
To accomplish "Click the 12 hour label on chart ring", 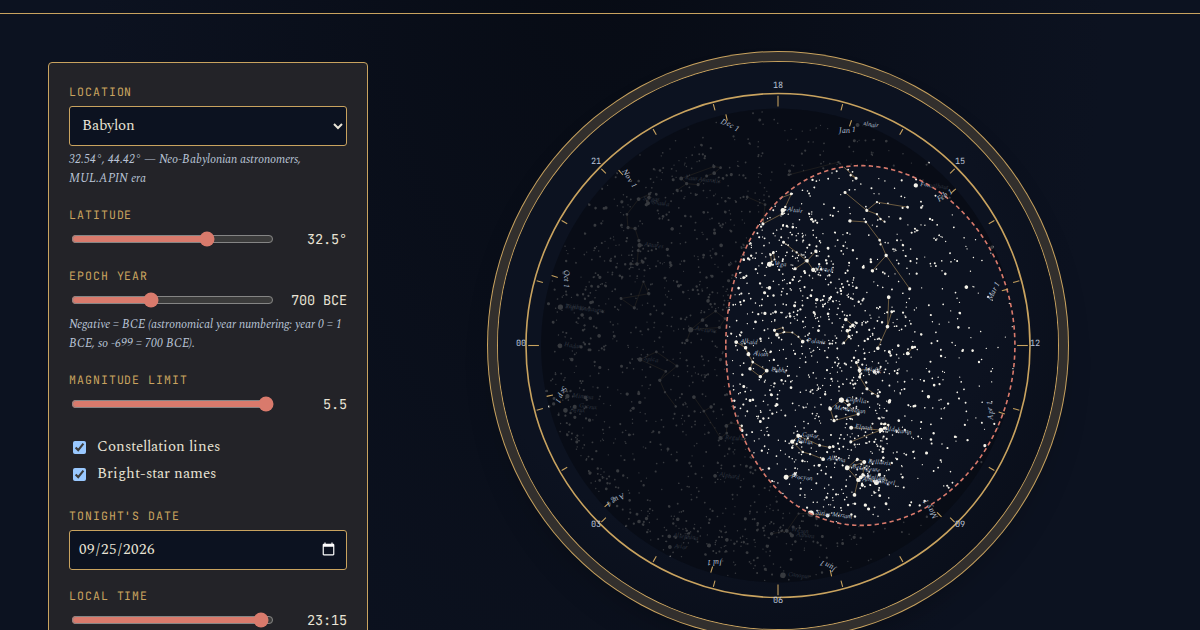I will tap(1035, 343).
